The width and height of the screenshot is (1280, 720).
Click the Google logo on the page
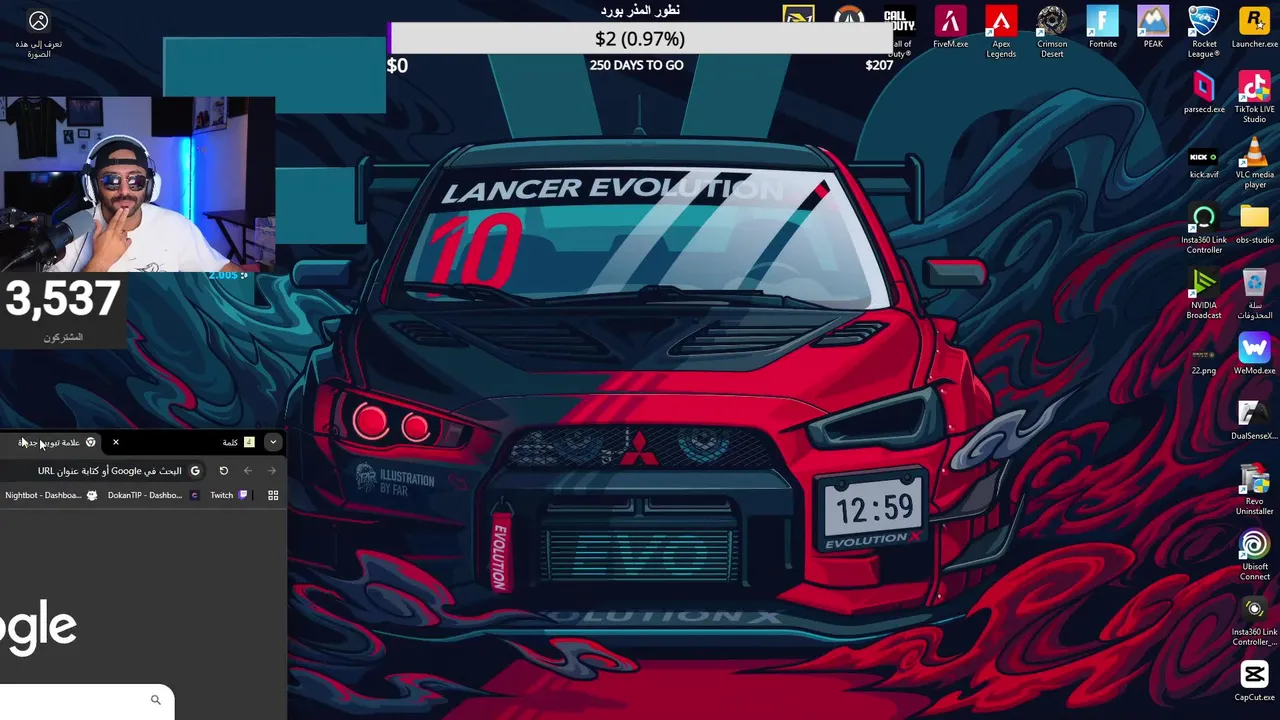pos(38,629)
